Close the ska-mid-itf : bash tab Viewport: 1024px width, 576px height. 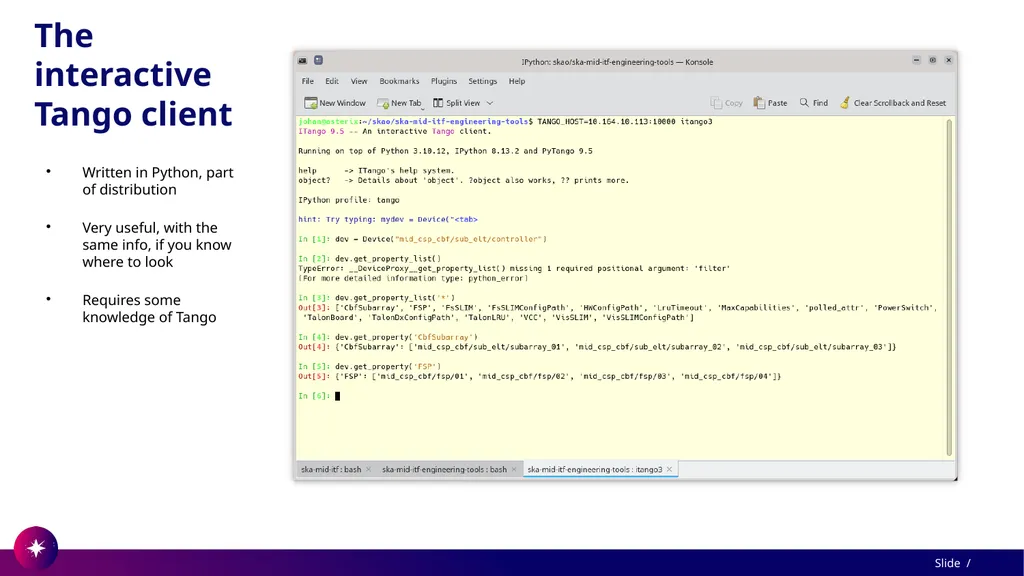tap(368, 470)
